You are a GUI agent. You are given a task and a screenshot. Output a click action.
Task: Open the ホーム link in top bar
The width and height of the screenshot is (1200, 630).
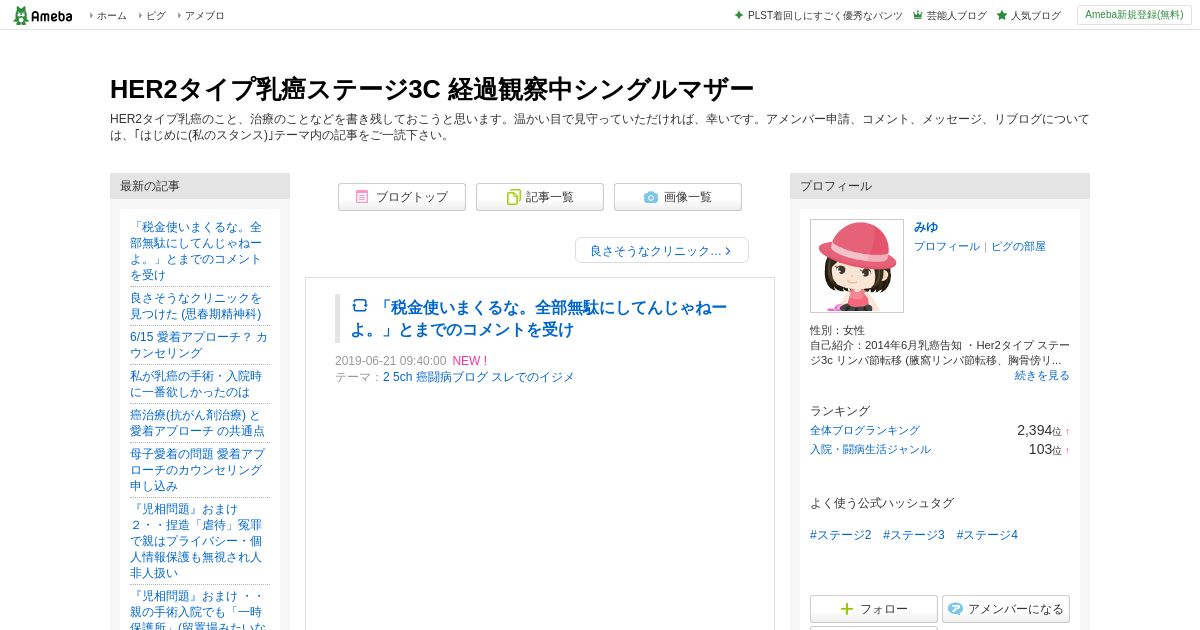[111, 15]
